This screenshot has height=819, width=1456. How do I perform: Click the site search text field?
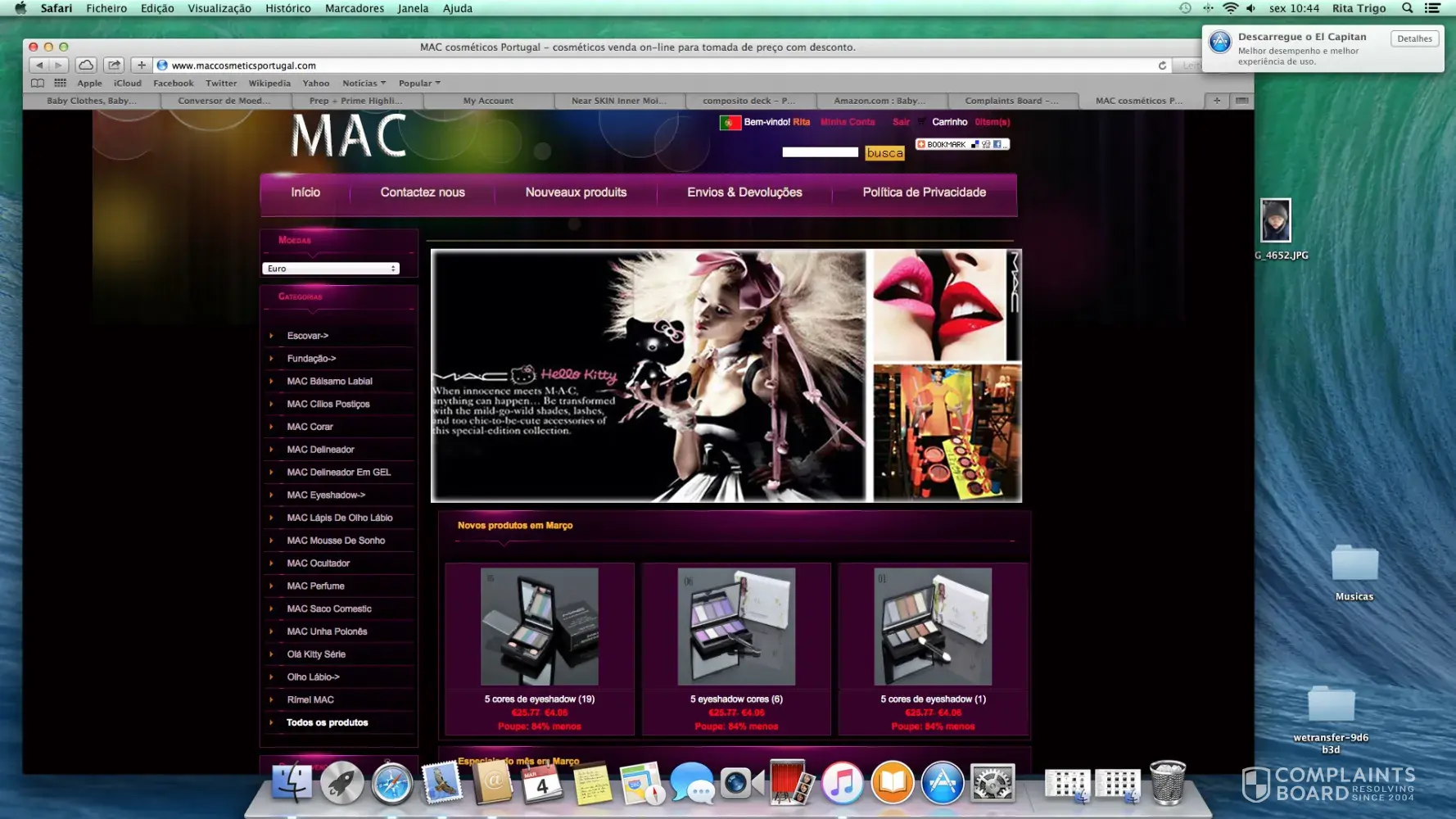point(820,152)
